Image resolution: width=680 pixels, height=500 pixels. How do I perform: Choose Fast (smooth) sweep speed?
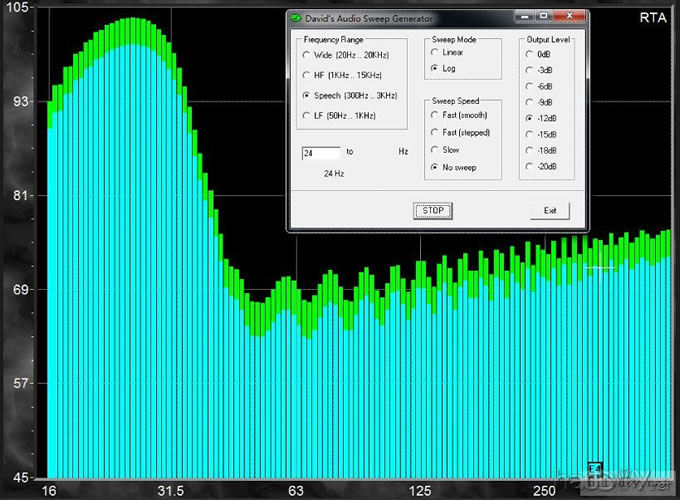434,116
